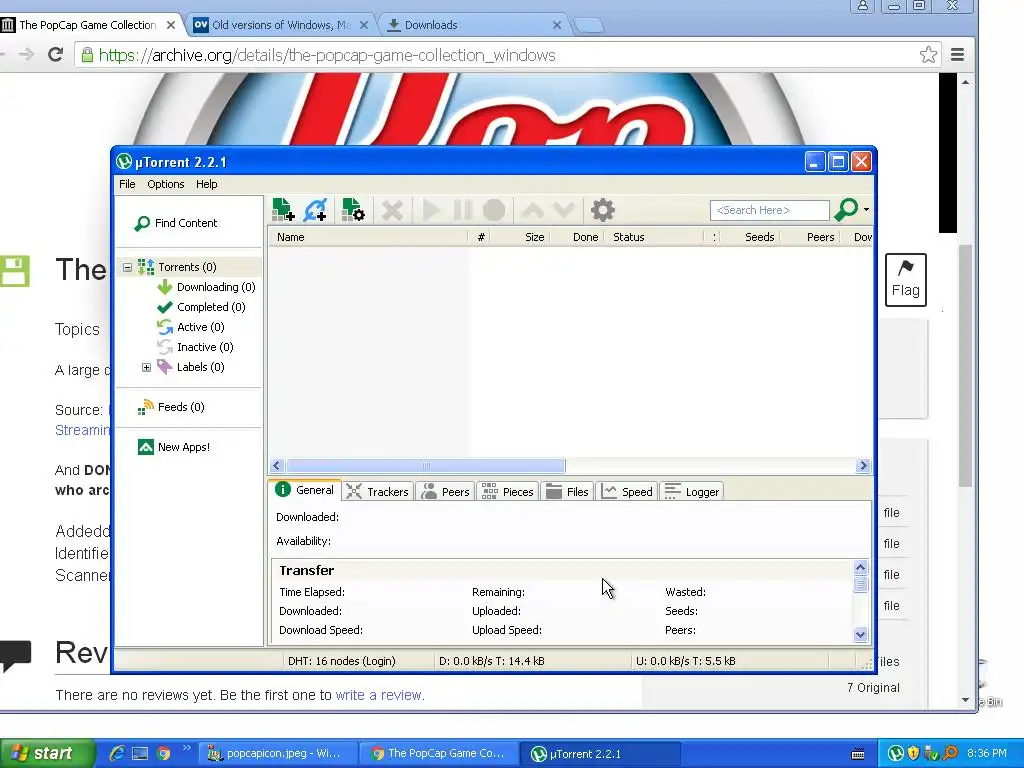Click the Search Here input field
The image size is (1024, 768).
click(x=769, y=210)
